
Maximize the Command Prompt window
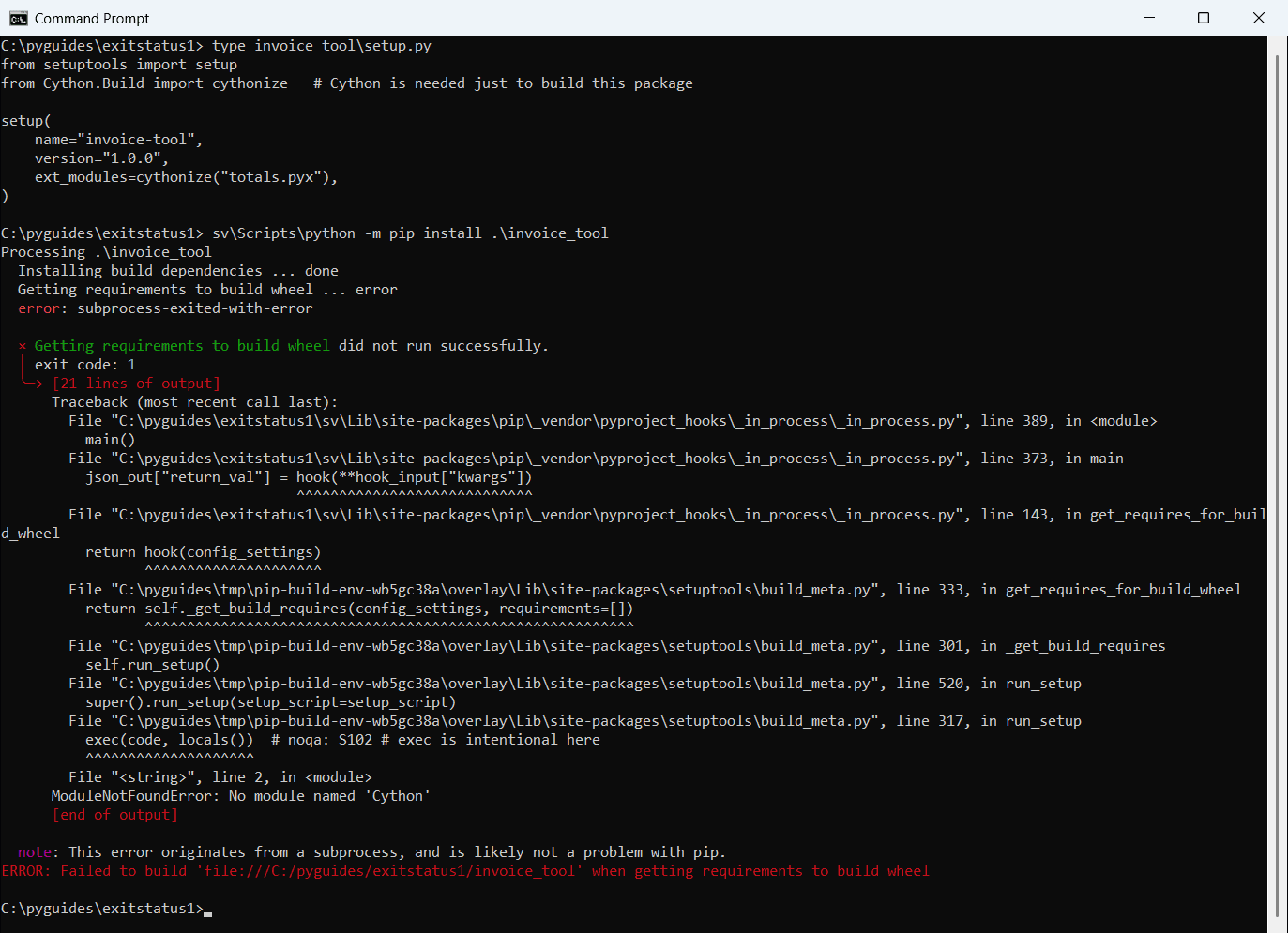pos(1204,18)
